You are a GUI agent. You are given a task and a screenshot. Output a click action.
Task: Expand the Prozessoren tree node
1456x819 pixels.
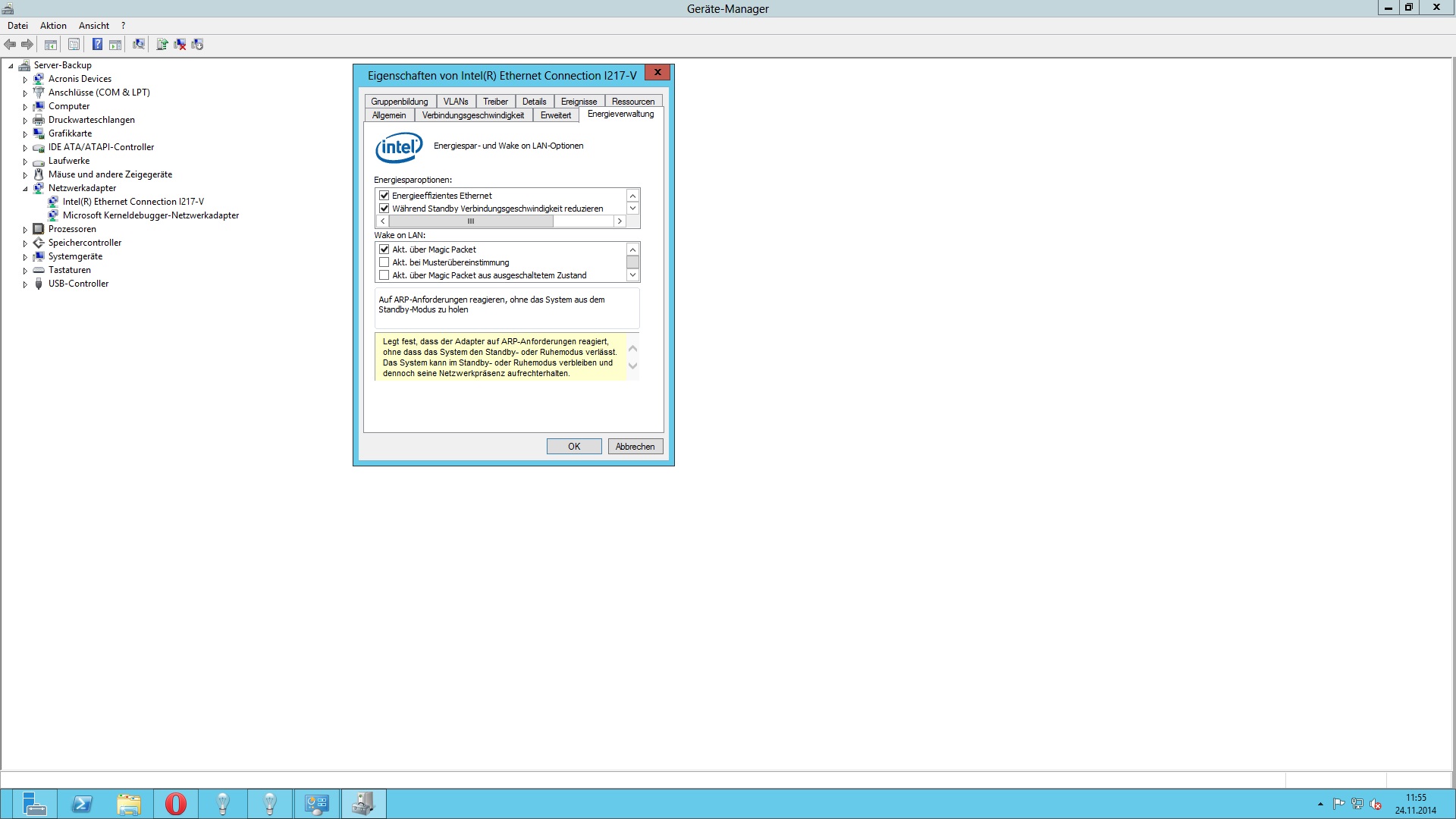click(x=25, y=230)
